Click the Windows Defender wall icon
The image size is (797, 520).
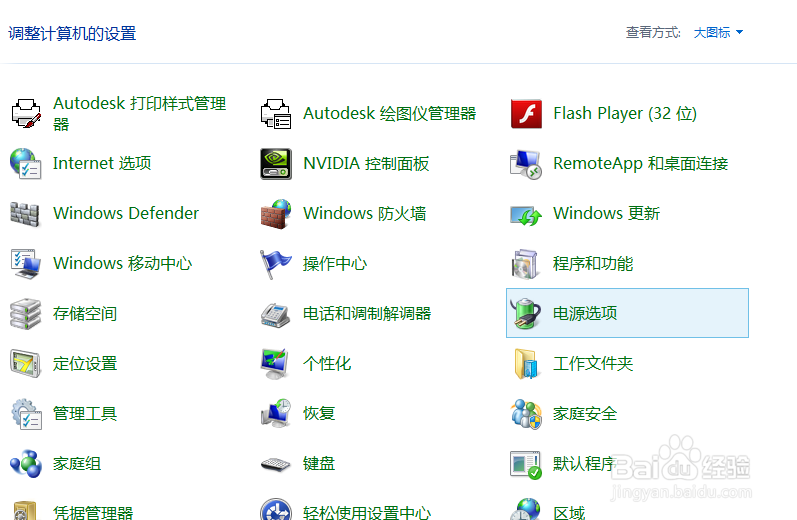tap(25, 213)
